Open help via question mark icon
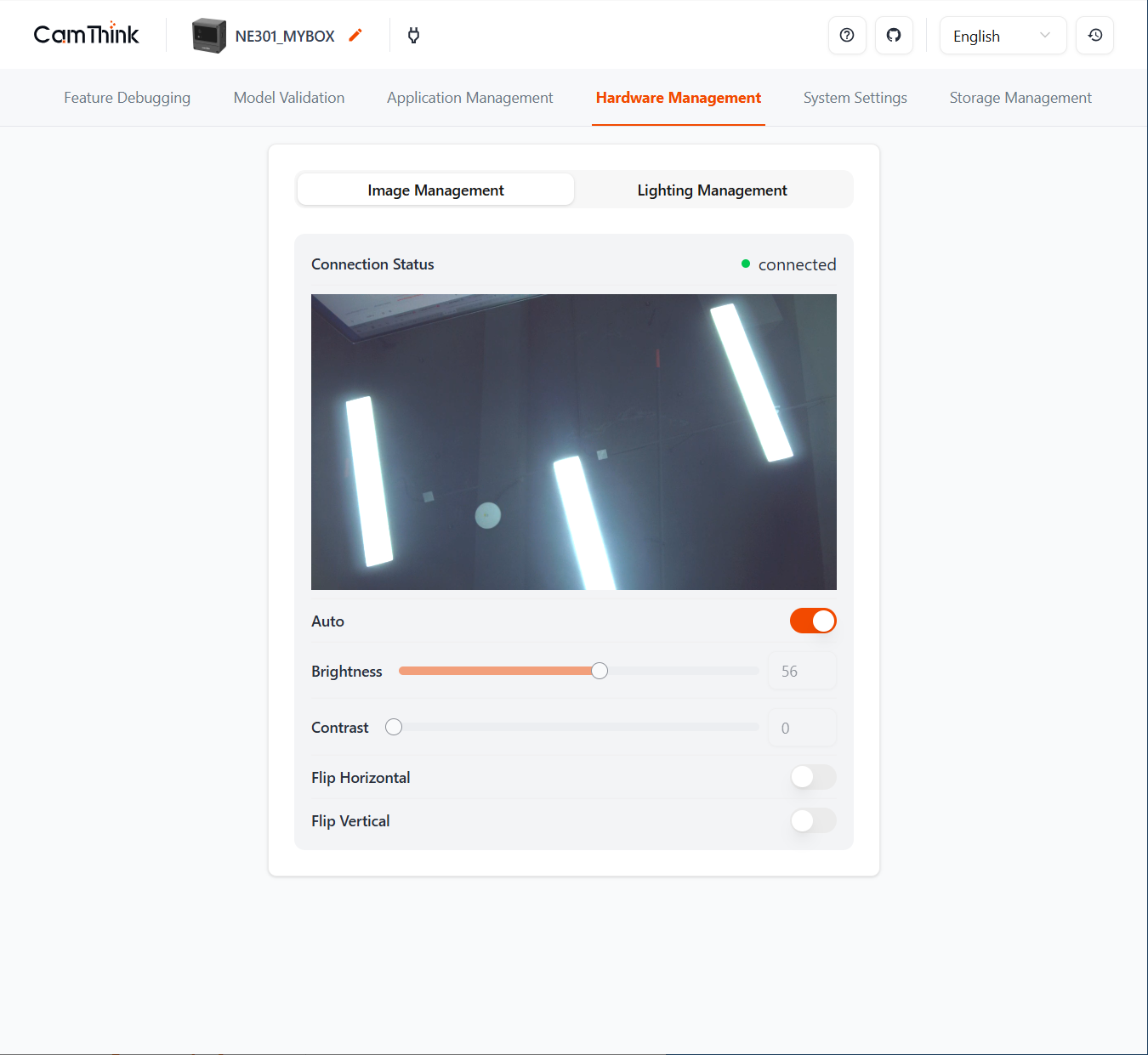 (x=847, y=36)
